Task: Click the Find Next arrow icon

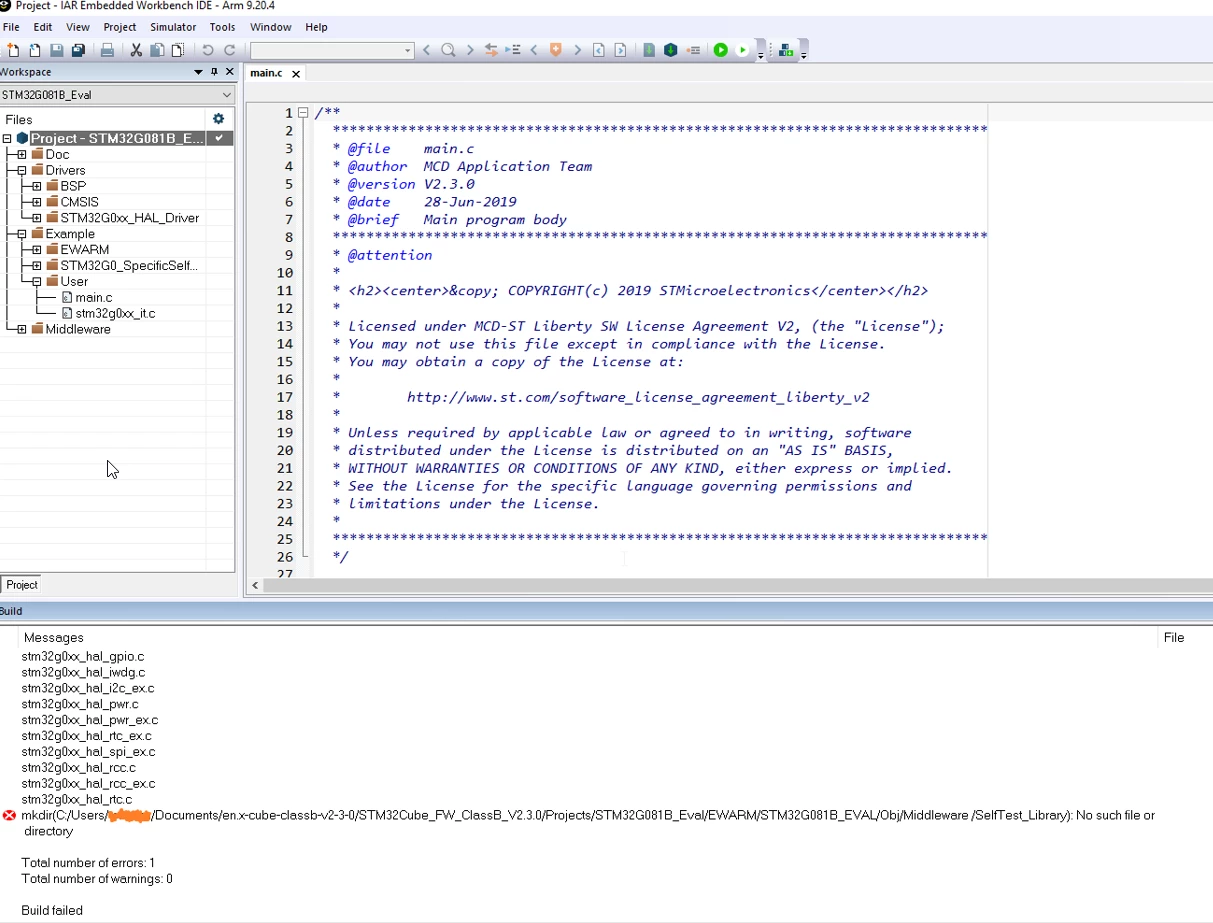Action: [x=470, y=50]
